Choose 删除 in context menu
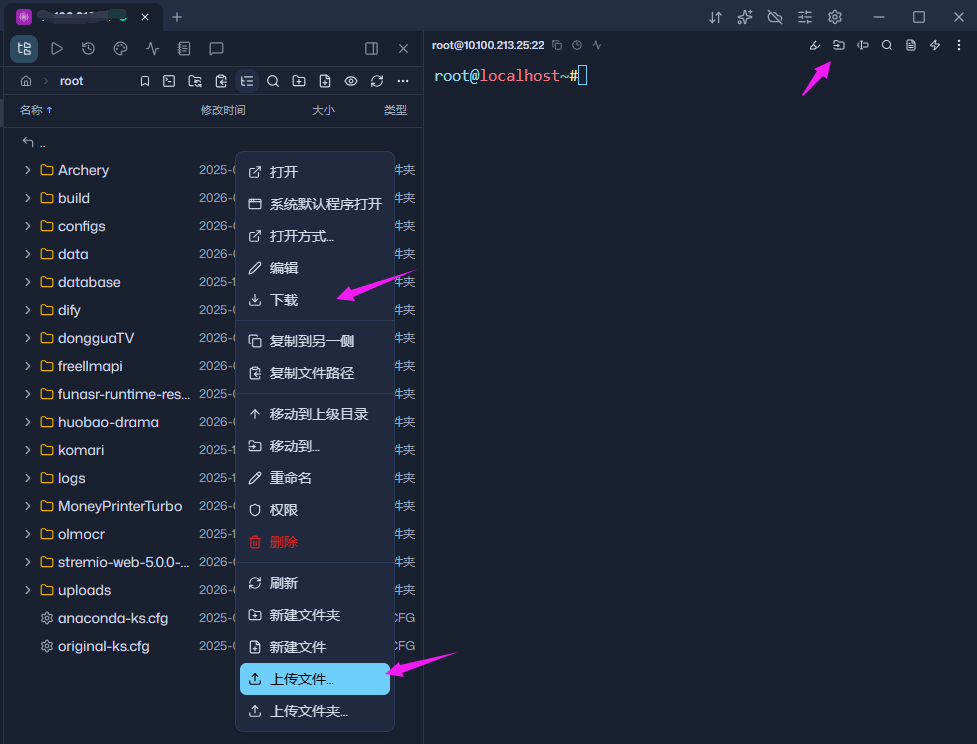Screen dimensions: 977x744 pos(315,542)
